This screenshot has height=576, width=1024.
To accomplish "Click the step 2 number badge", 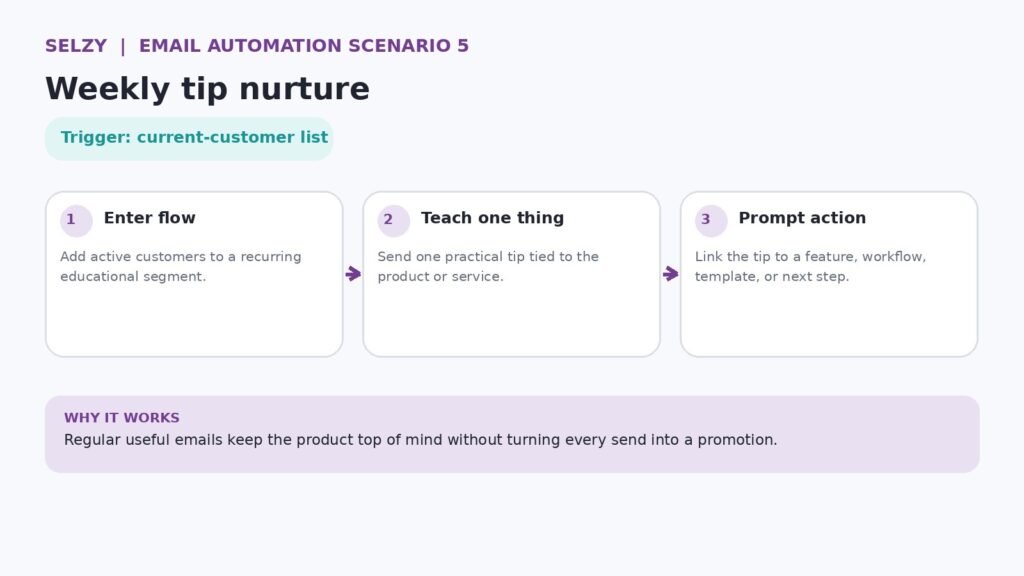I will tap(393, 220).
